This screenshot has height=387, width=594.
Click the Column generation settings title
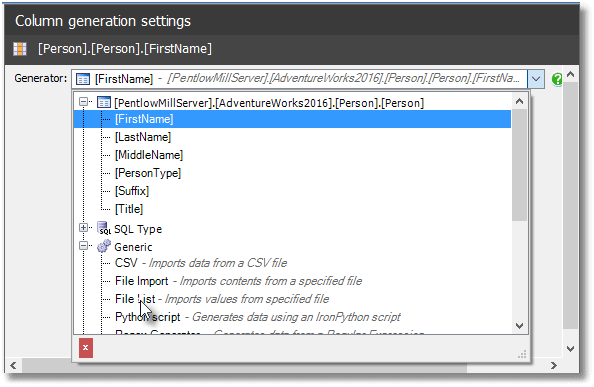(103, 21)
